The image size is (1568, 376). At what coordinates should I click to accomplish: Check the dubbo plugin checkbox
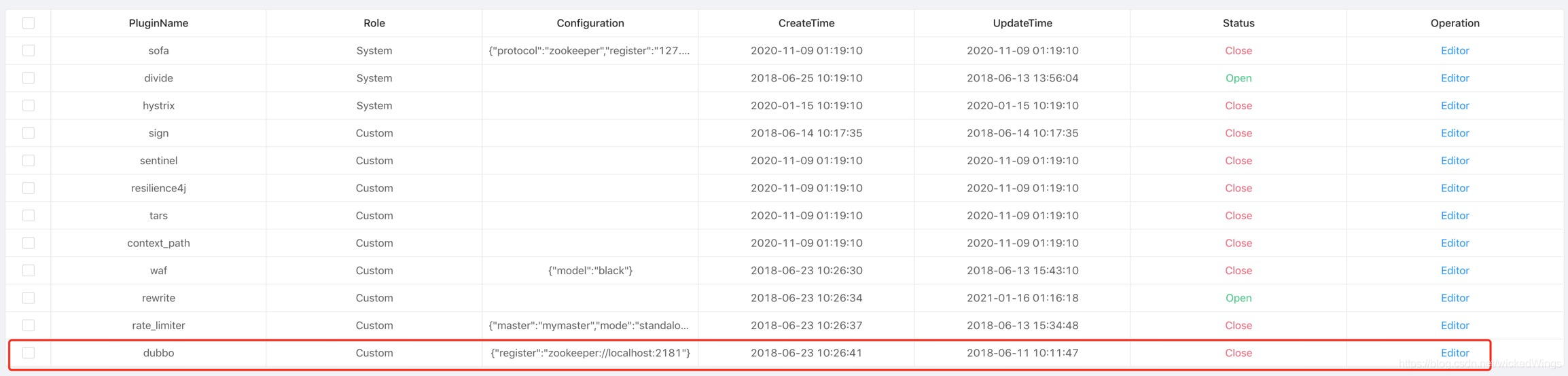pos(28,353)
